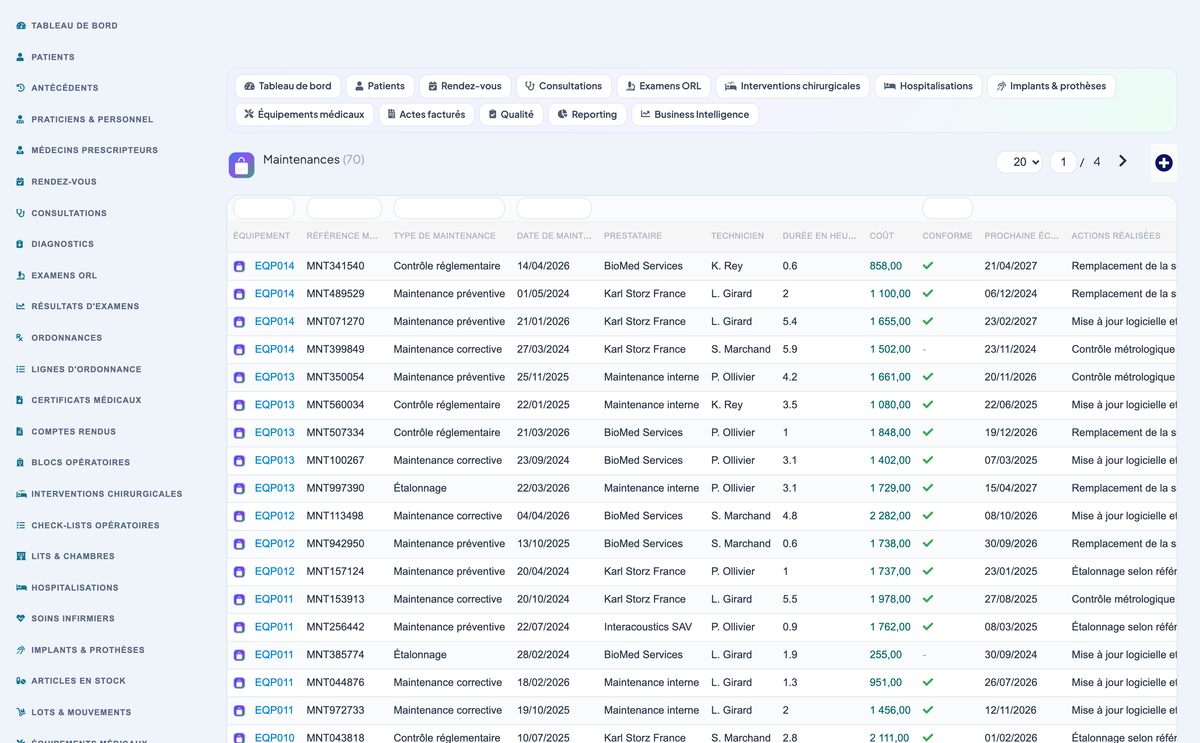This screenshot has width=1200, height=743.
Task: Open Résultats d'examens sidebar icon
Action: point(20,306)
